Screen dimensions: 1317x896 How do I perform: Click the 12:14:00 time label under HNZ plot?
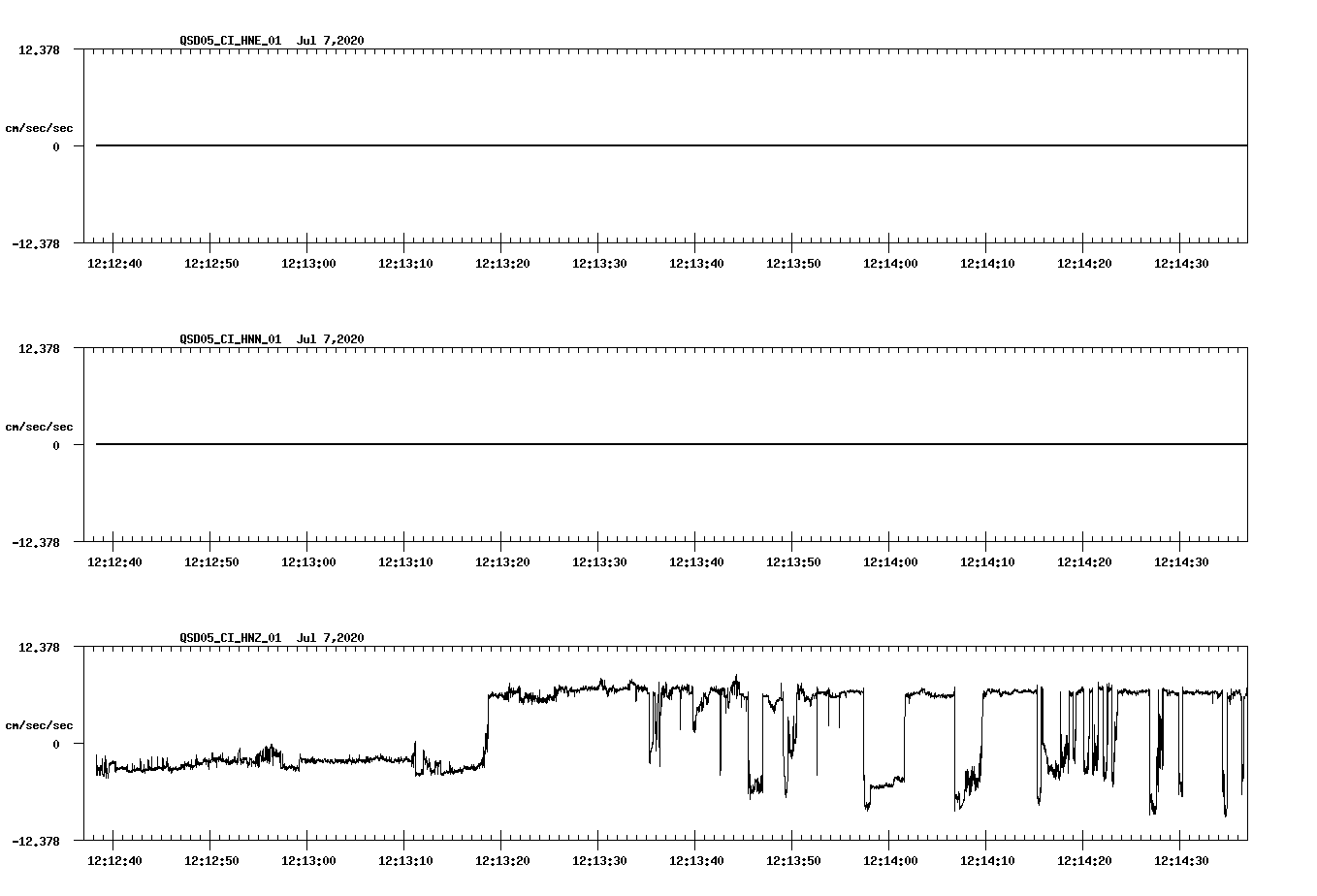890,861
